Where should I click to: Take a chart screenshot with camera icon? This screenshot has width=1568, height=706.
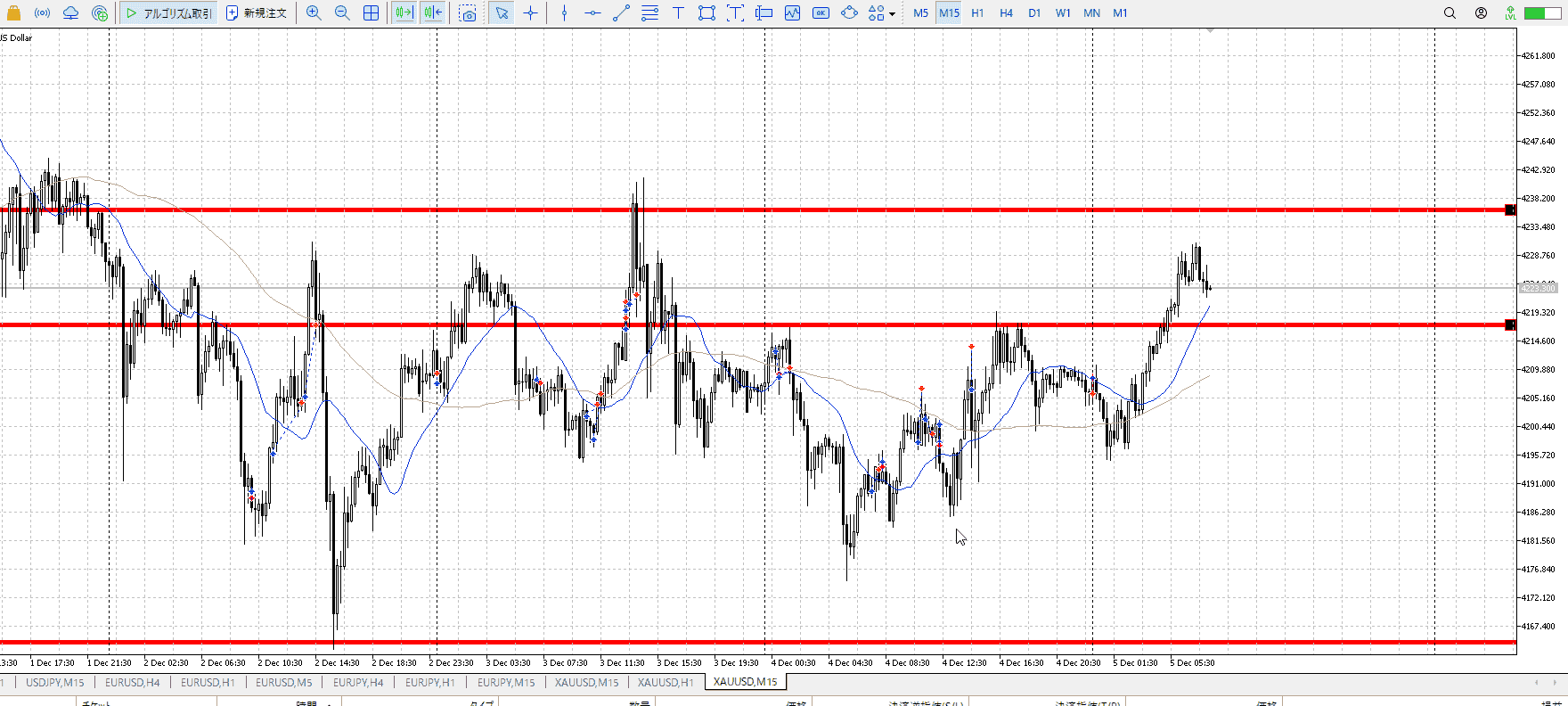468,13
